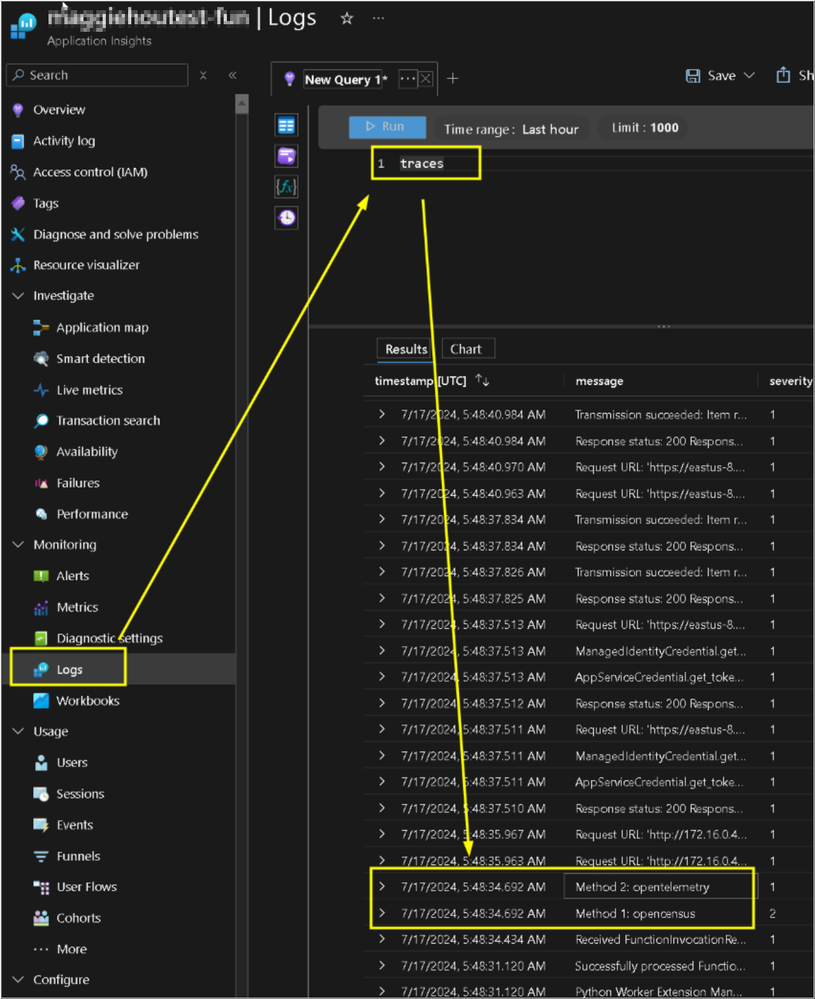Screen dimensions: 815x999
Task: Expand the Method 1: opencensus row
Action: point(382,913)
